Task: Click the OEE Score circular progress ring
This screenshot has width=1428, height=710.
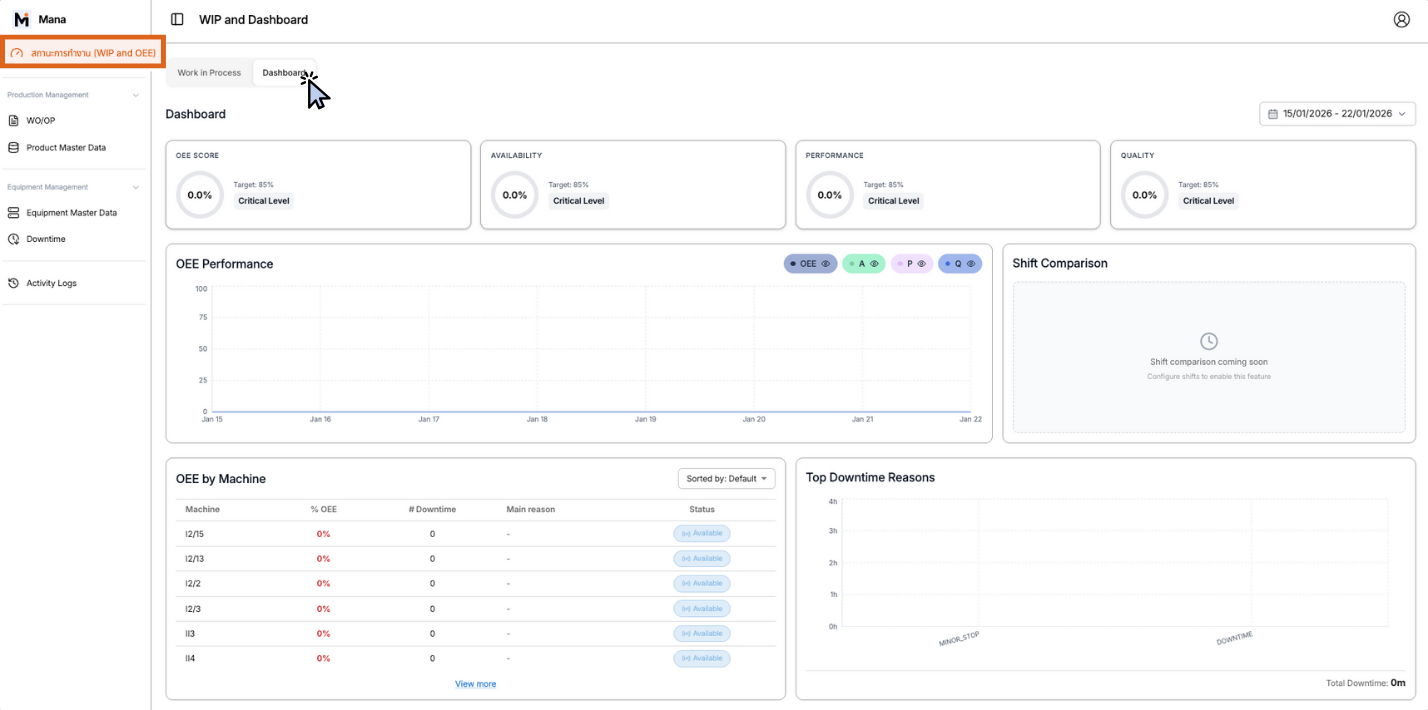Action: [198, 195]
